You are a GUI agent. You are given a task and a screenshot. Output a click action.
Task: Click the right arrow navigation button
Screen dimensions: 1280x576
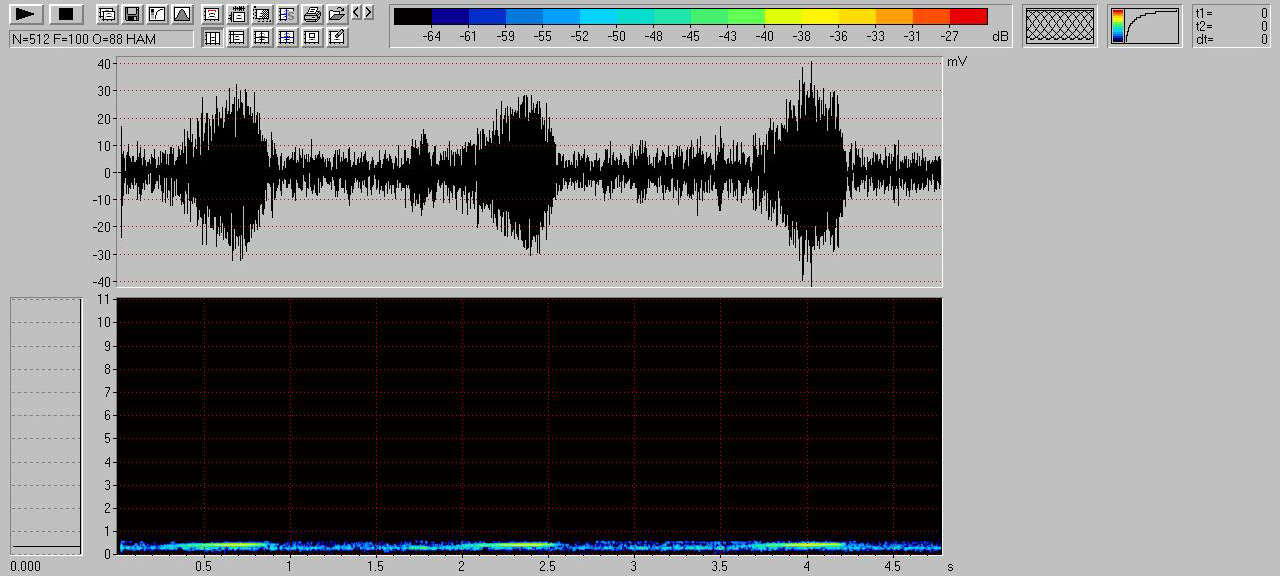[369, 13]
